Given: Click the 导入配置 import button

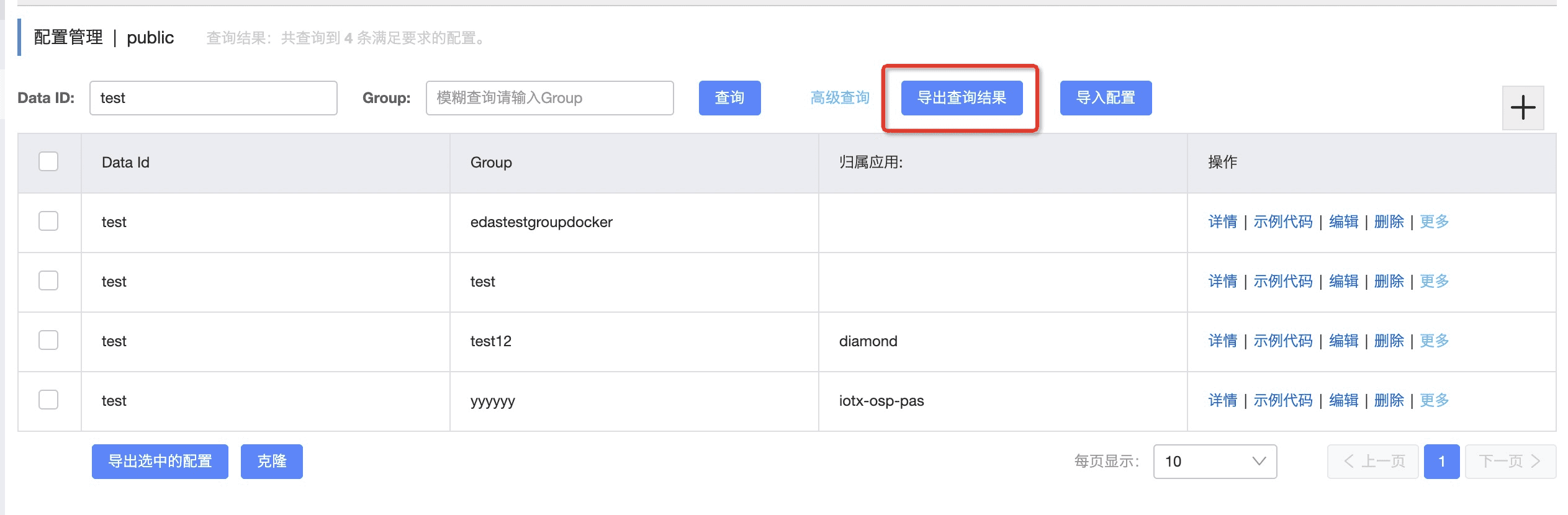Looking at the screenshot, I should (x=1106, y=98).
